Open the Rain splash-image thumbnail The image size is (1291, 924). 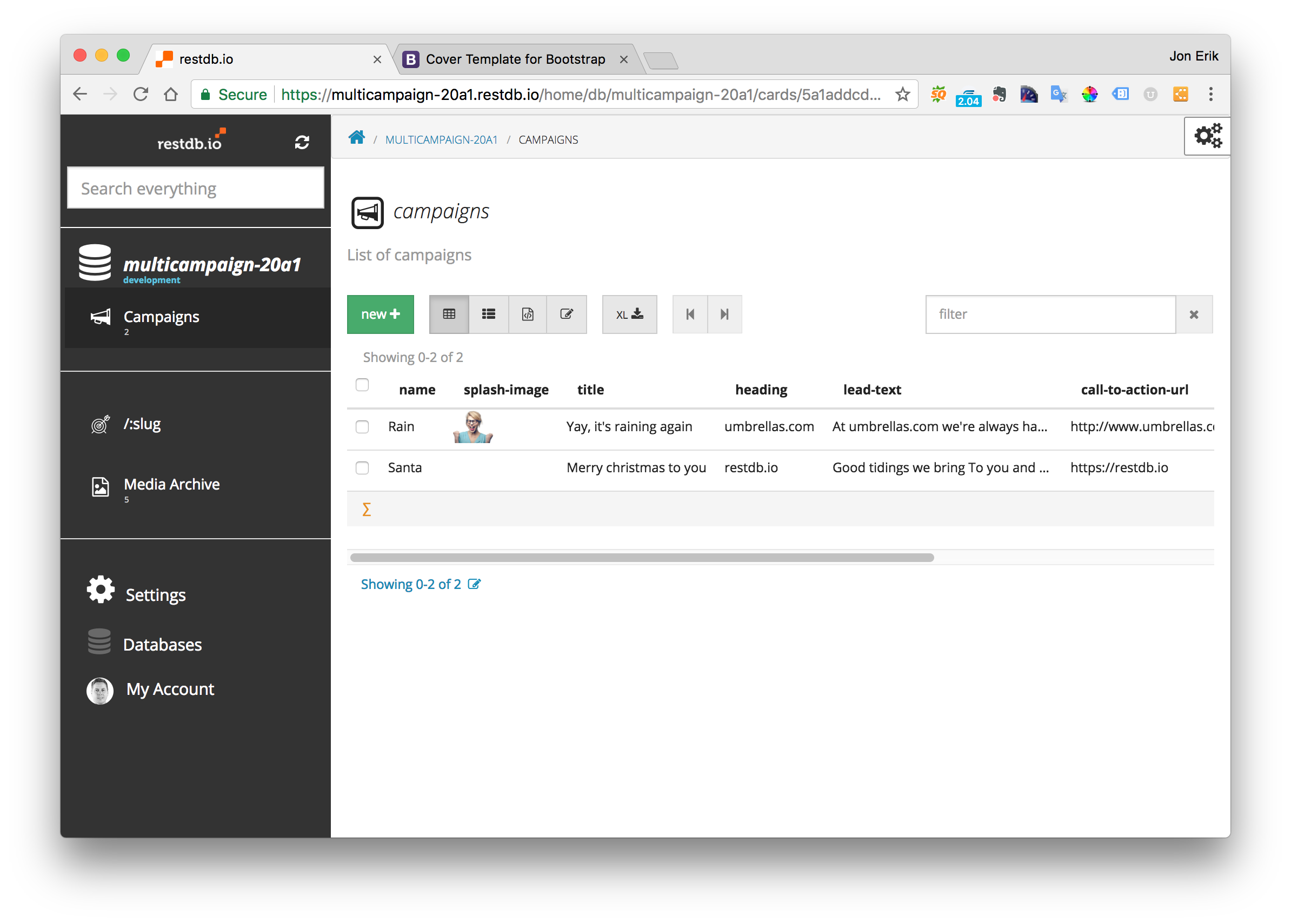[473, 427]
